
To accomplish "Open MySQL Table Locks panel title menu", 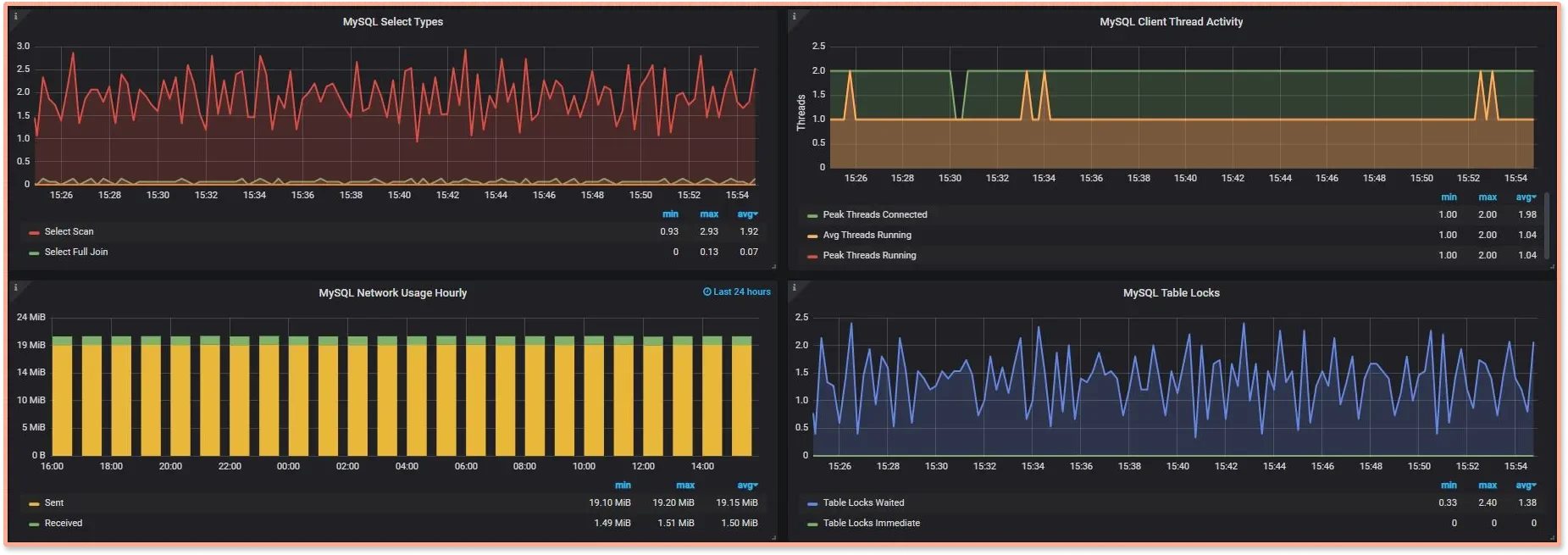I will [x=1171, y=293].
